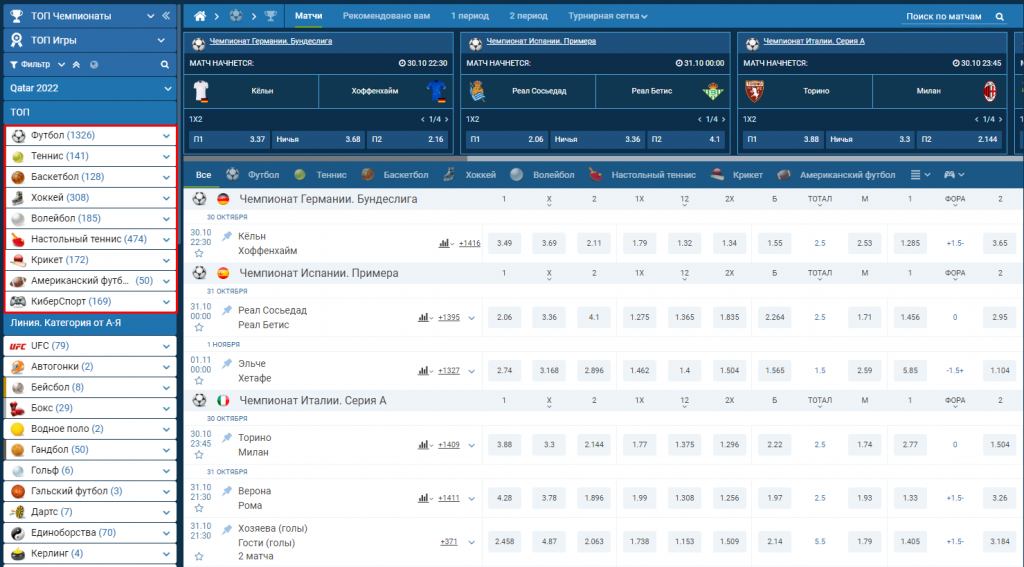Click odds 3.49 for Кёльн to win
1024x567 pixels.
click(x=504, y=243)
